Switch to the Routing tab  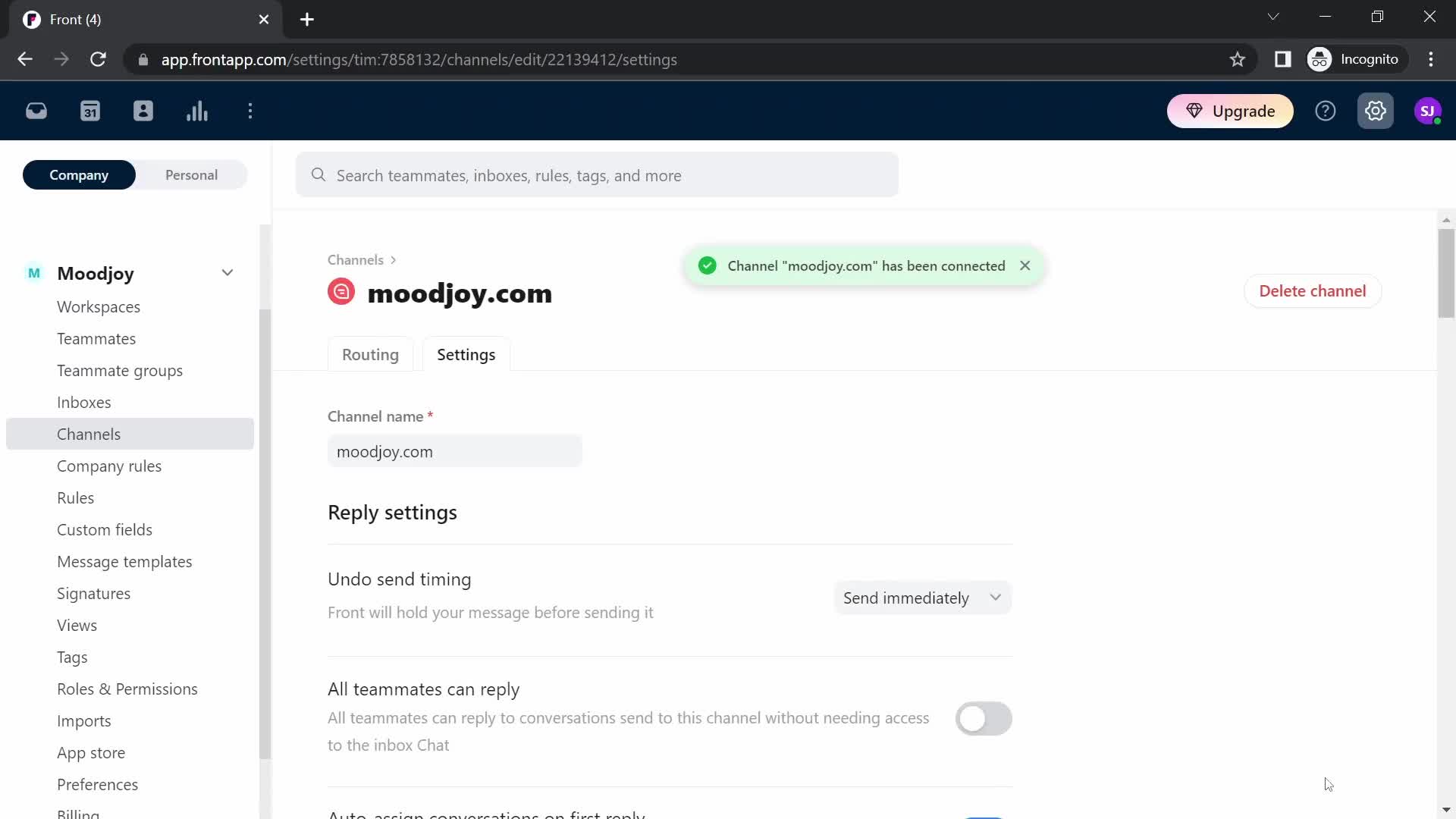(370, 354)
